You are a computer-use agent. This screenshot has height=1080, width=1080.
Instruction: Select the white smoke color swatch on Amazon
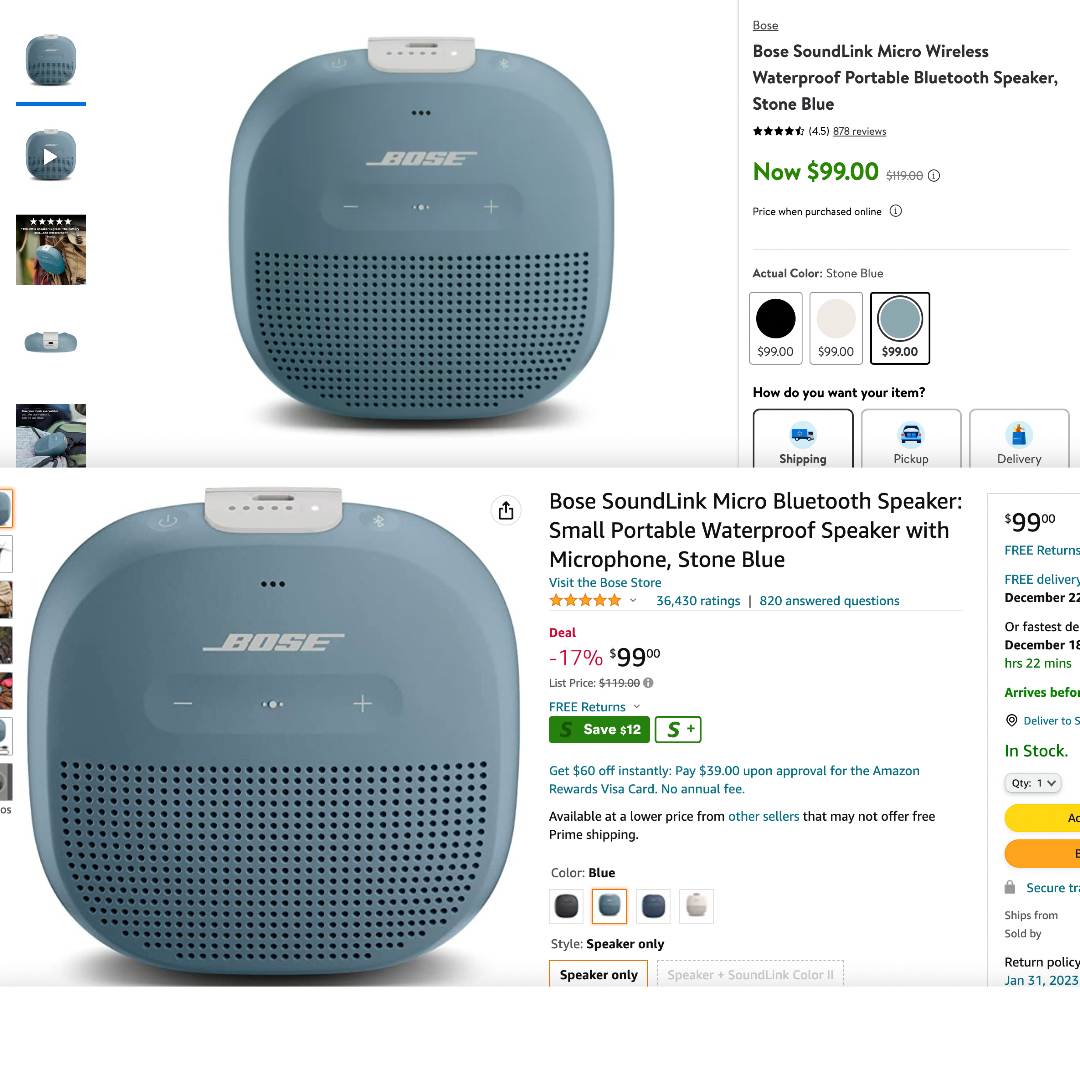click(696, 906)
